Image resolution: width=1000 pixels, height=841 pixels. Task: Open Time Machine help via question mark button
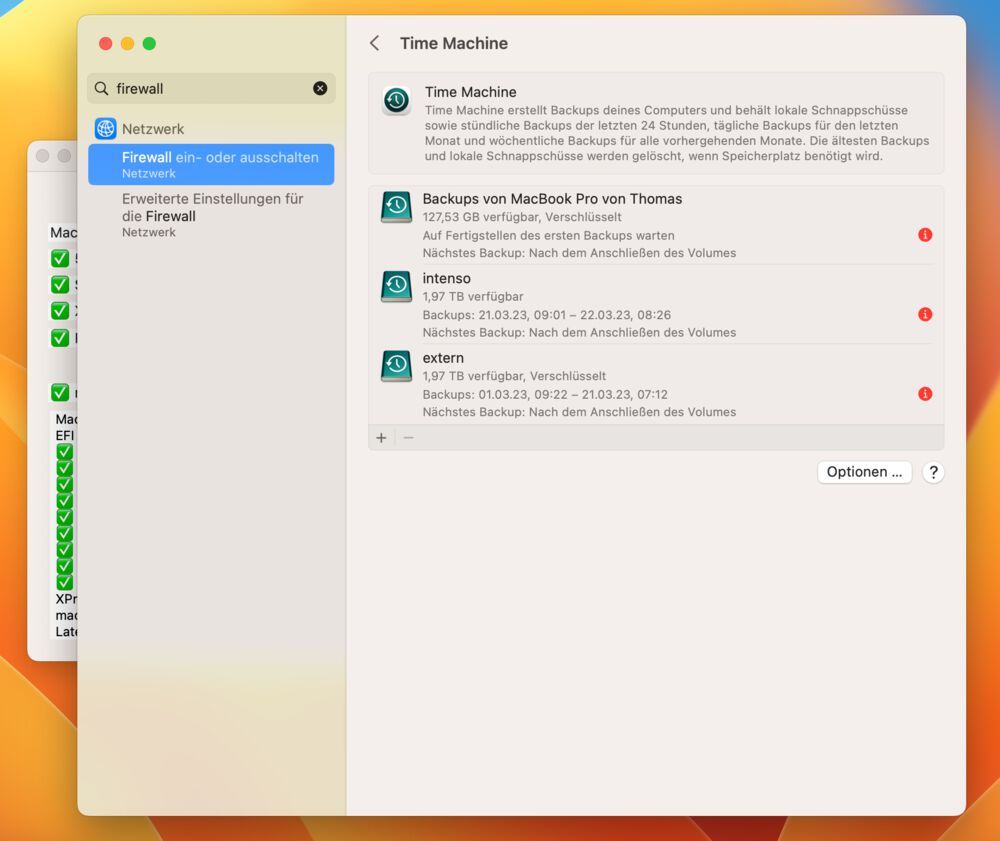(x=933, y=471)
